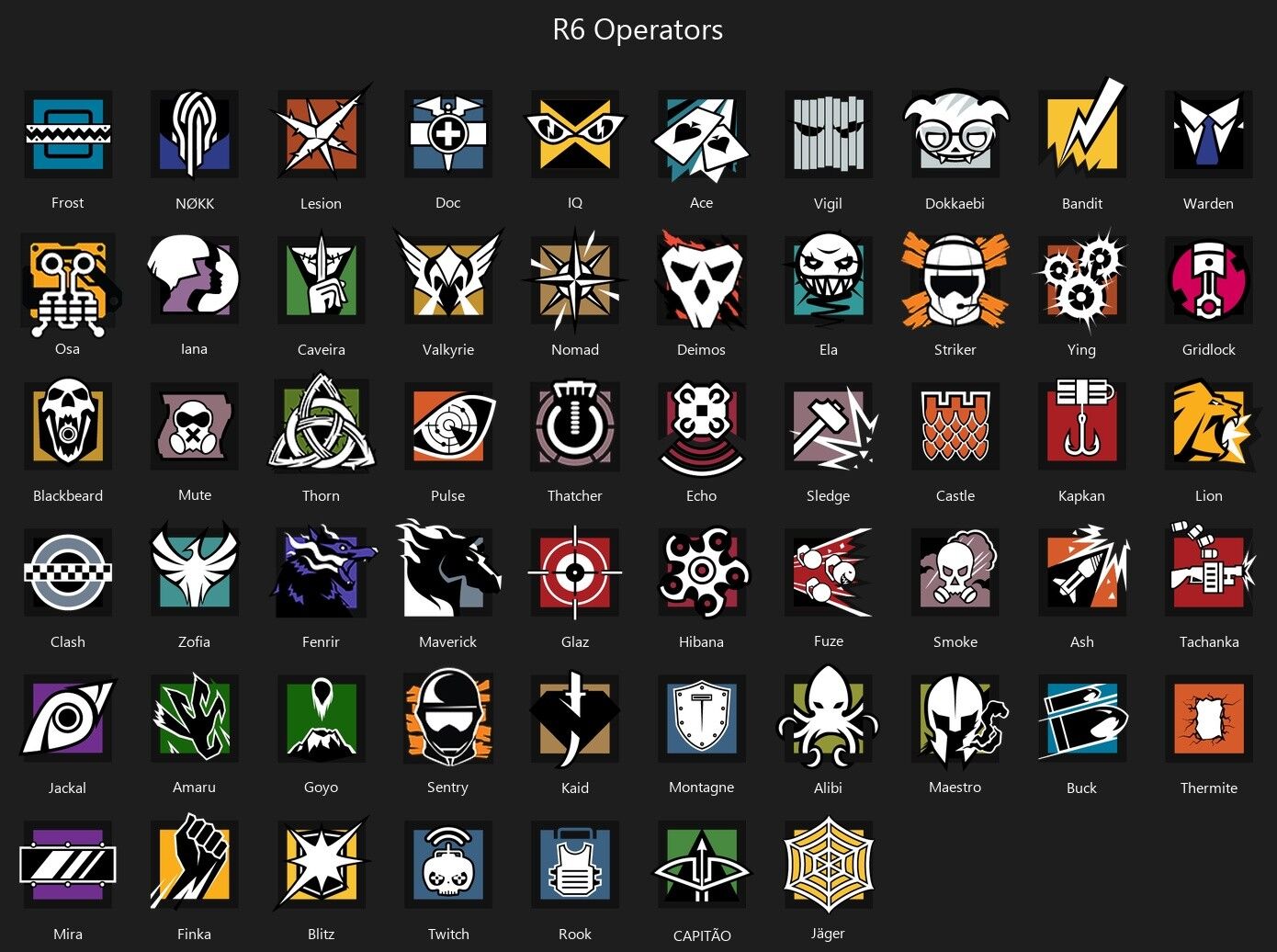
Task: Select the Deimos skull icon
Action: tap(701, 279)
